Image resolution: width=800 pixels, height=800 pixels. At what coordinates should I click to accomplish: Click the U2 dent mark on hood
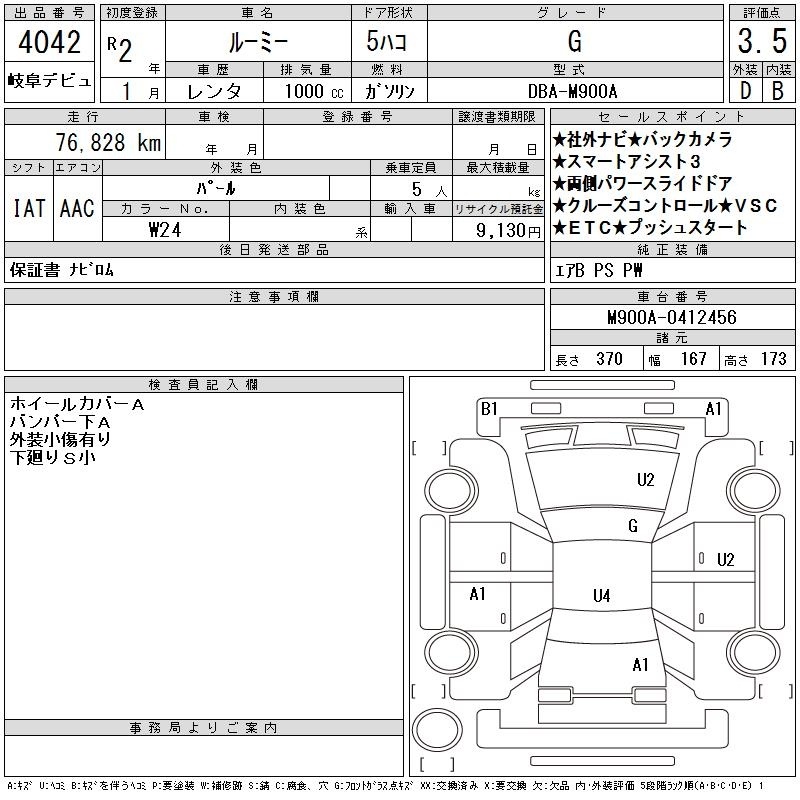645,480
